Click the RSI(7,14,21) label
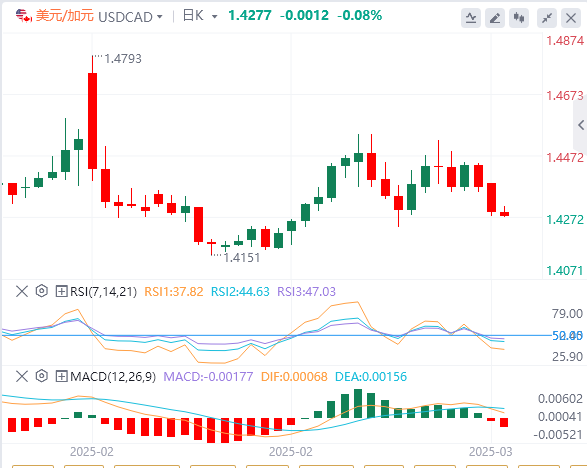587x468 pixels. (104, 292)
